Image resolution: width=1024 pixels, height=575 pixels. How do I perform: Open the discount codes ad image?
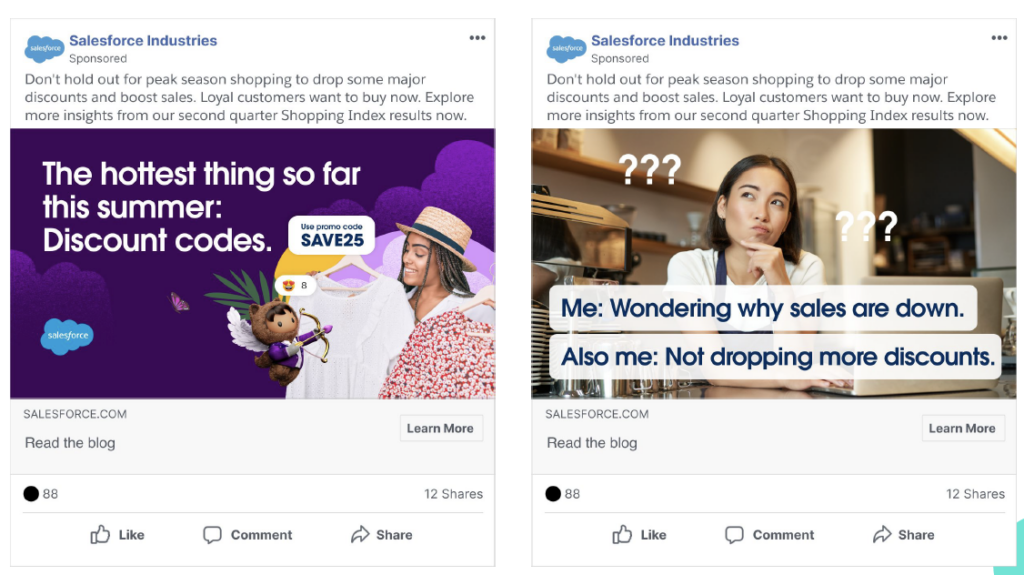point(253,263)
